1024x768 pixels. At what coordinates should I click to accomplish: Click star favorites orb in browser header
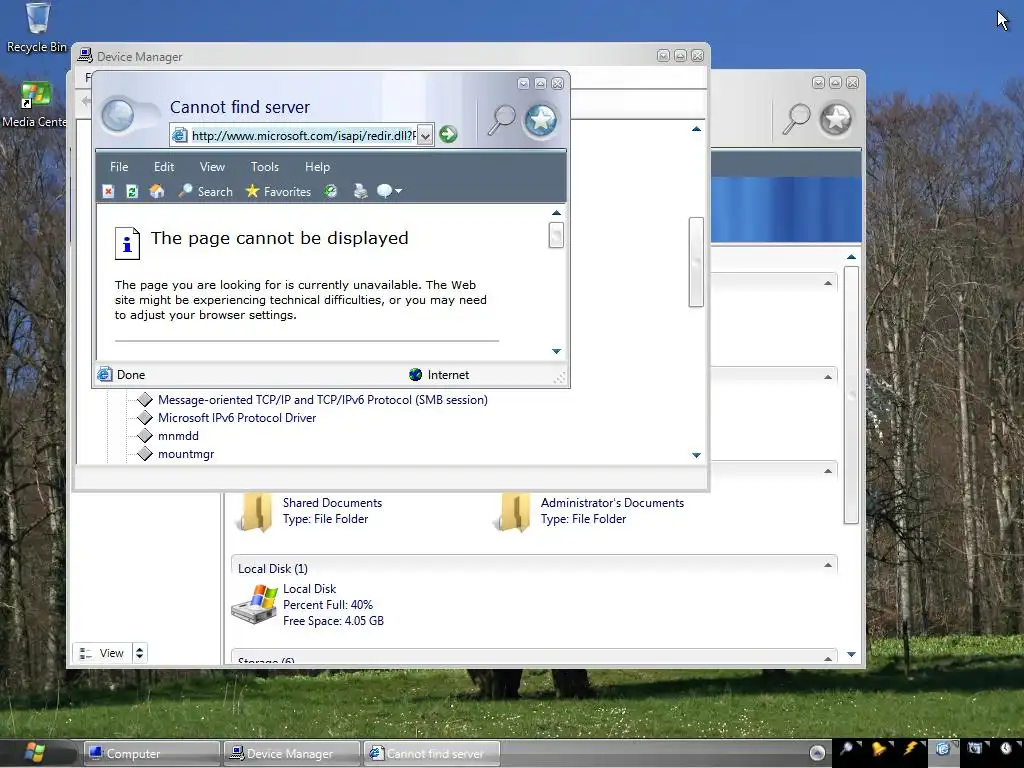(541, 120)
